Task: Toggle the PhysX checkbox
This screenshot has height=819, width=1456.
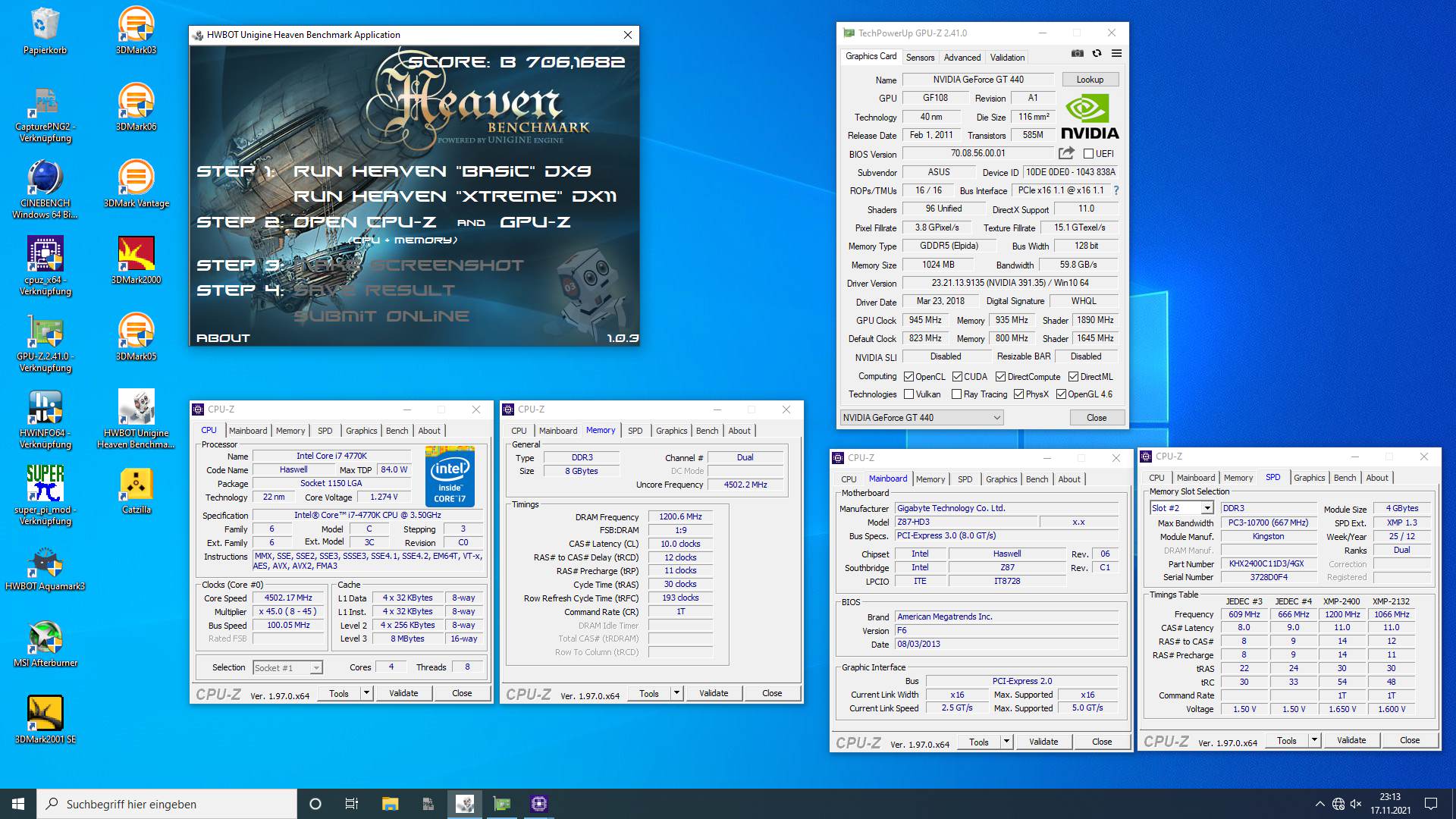Action: click(x=1018, y=394)
